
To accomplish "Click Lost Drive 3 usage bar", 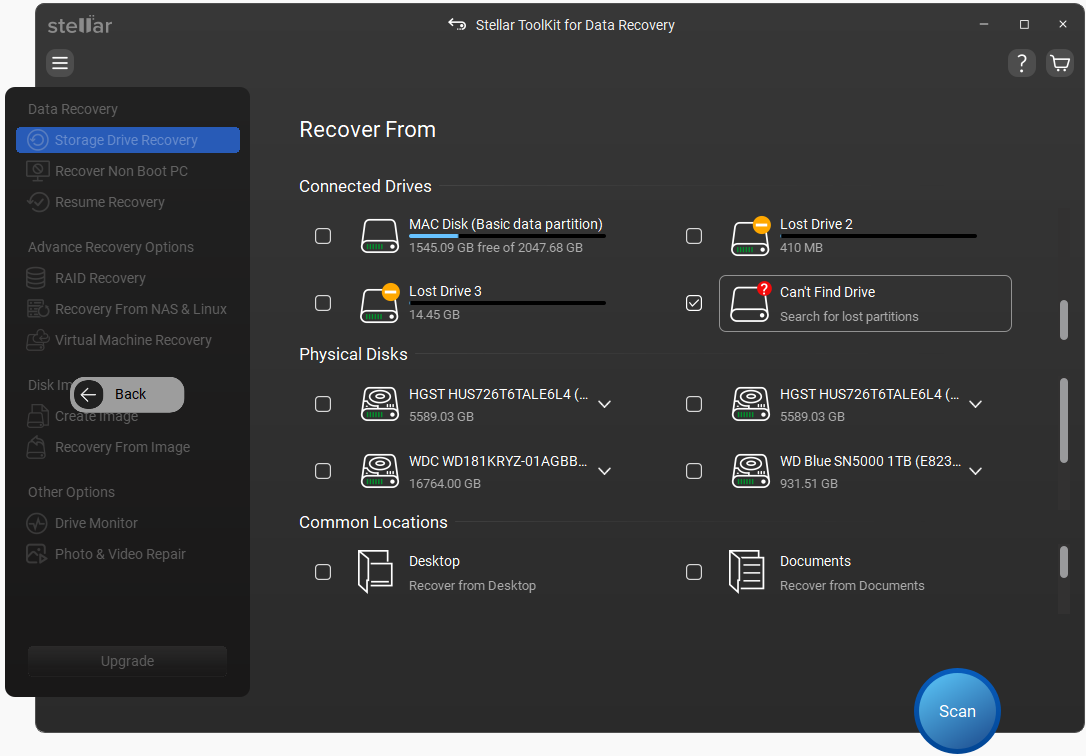I will [x=508, y=303].
